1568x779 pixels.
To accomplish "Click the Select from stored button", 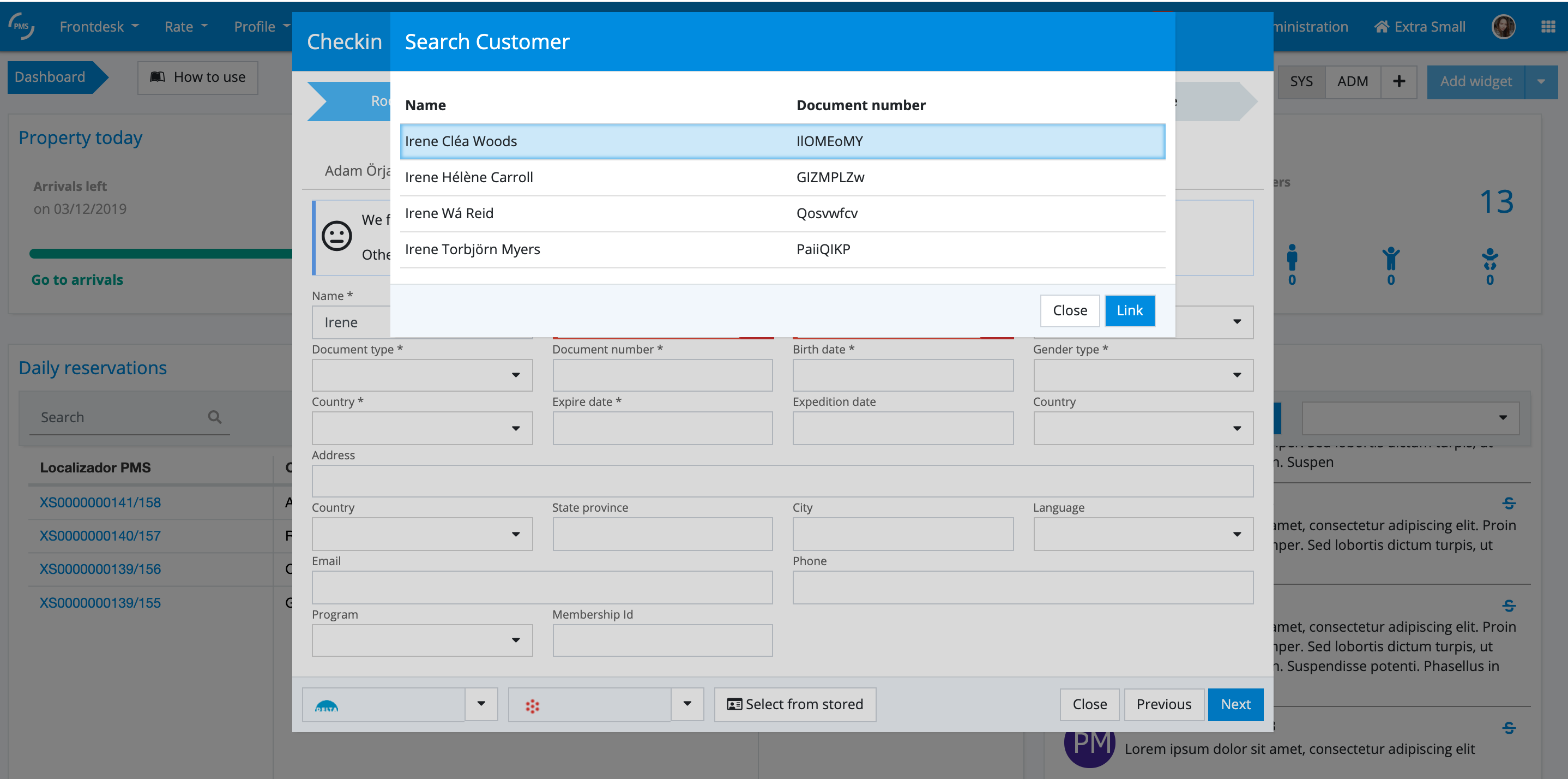I will (x=795, y=704).
